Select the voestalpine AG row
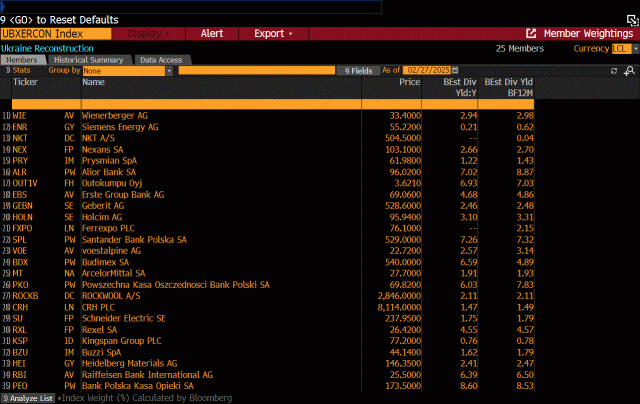640x404 pixels. pos(267,251)
